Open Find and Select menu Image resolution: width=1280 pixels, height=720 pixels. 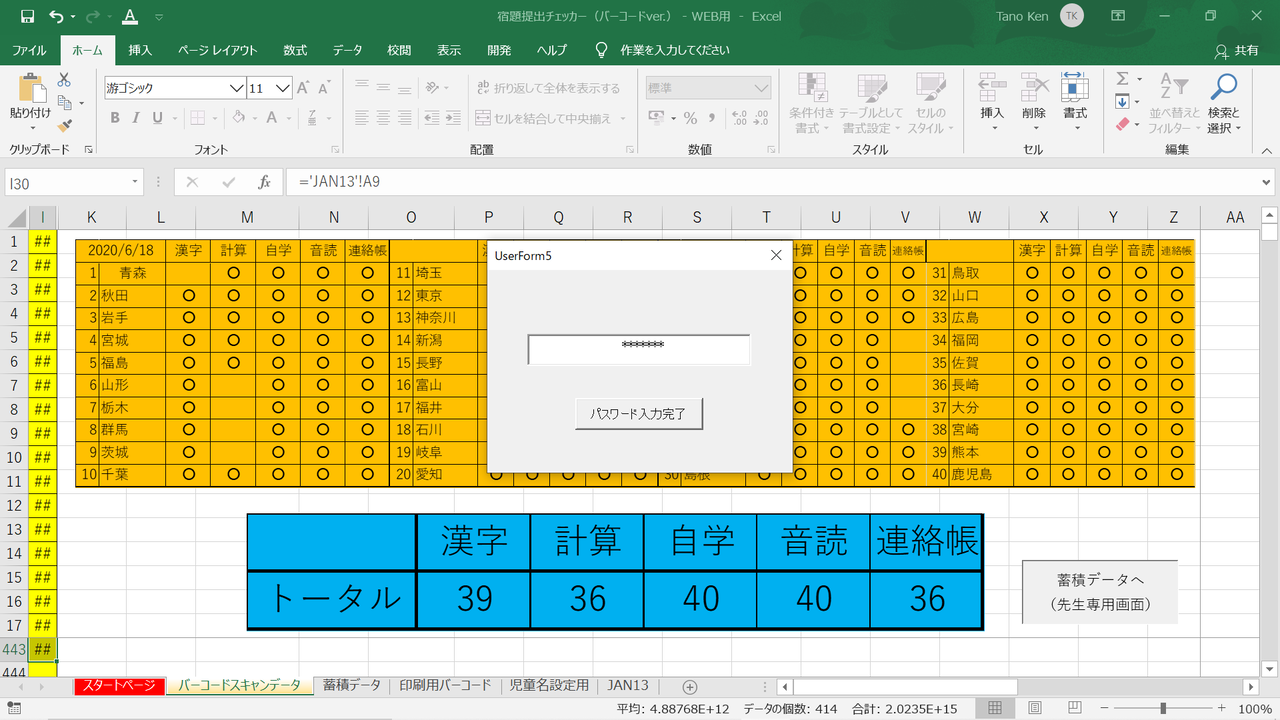click(1223, 103)
